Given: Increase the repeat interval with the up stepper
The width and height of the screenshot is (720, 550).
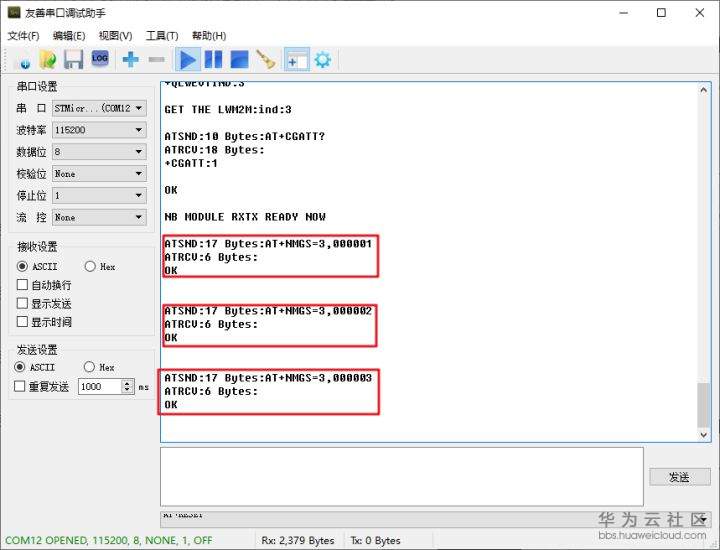Looking at the screenshot, I should [x=128, y=382].
